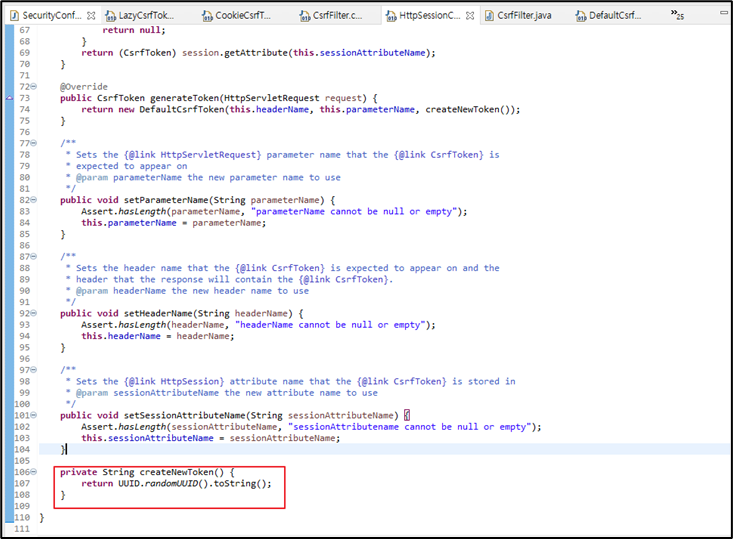Screen dimensions: 733x539
Task: Click the setHeaderName method name
Action: [158, 313]
